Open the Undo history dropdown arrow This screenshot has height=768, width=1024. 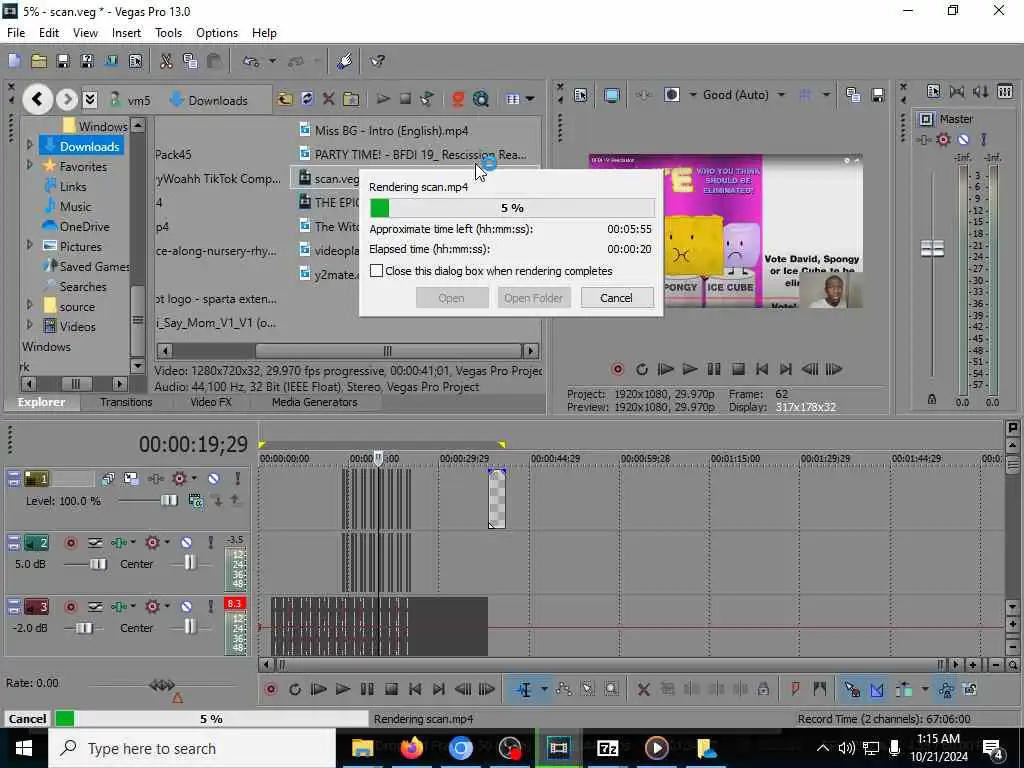[x=272, y=61]
